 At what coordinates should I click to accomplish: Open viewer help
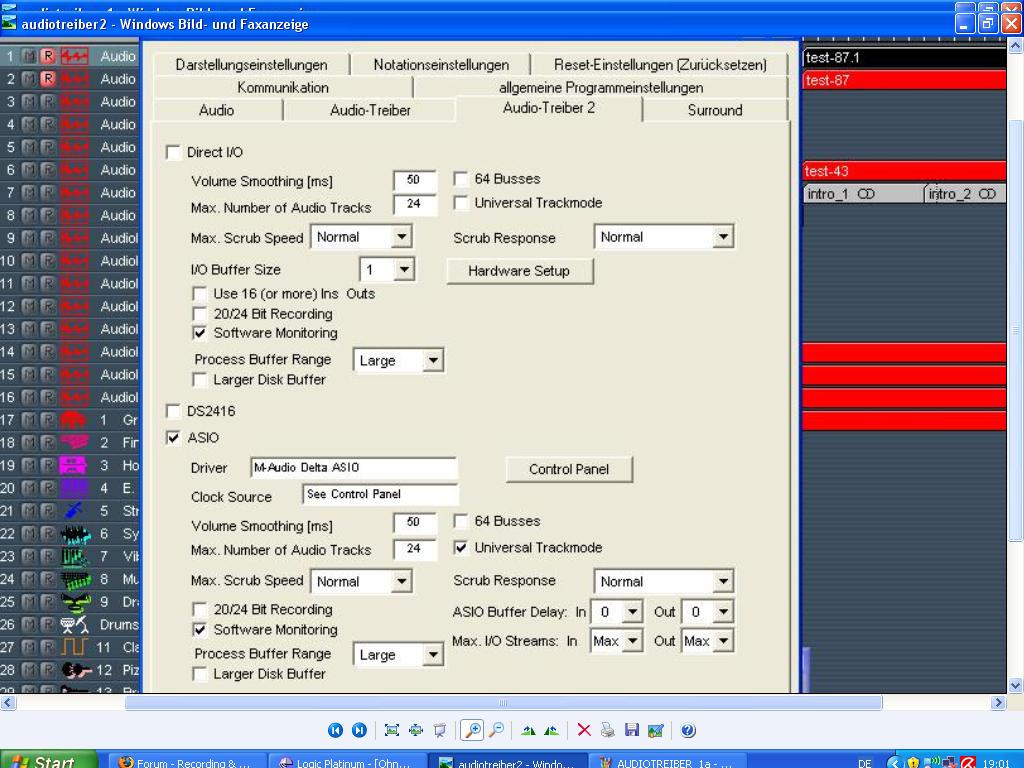click(688, 730)
